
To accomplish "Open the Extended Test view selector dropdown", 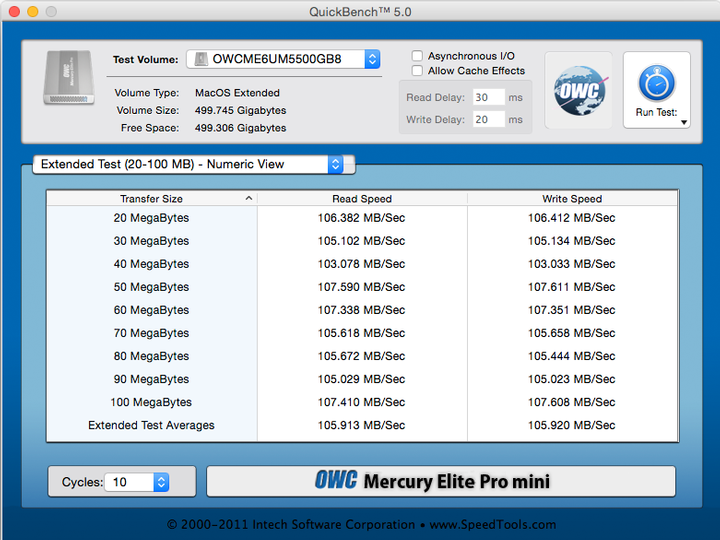I will [335, 164].
